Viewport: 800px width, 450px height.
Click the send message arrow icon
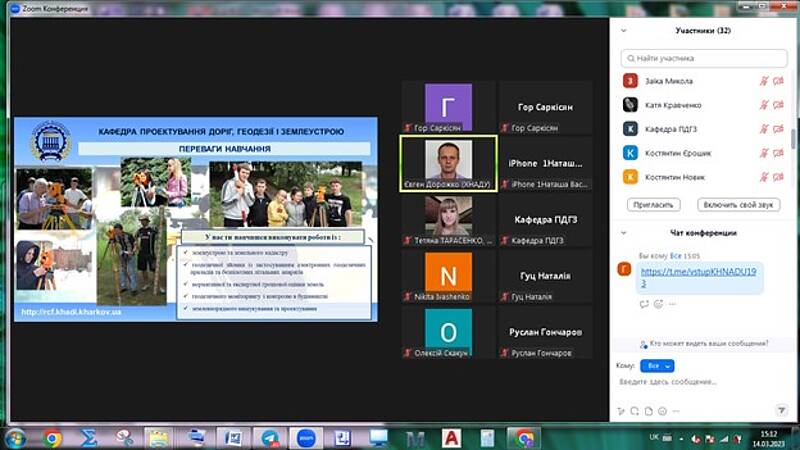[x=781, y=410]
